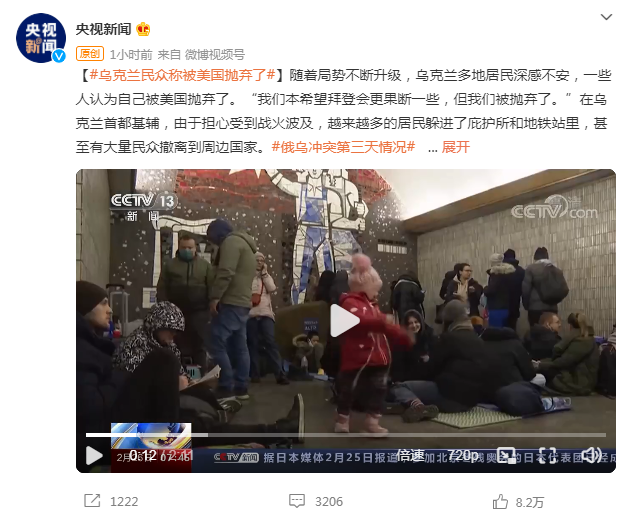Open 微博视频号 source link
This screenshot has height=518, width=621.
coord(215,54)
